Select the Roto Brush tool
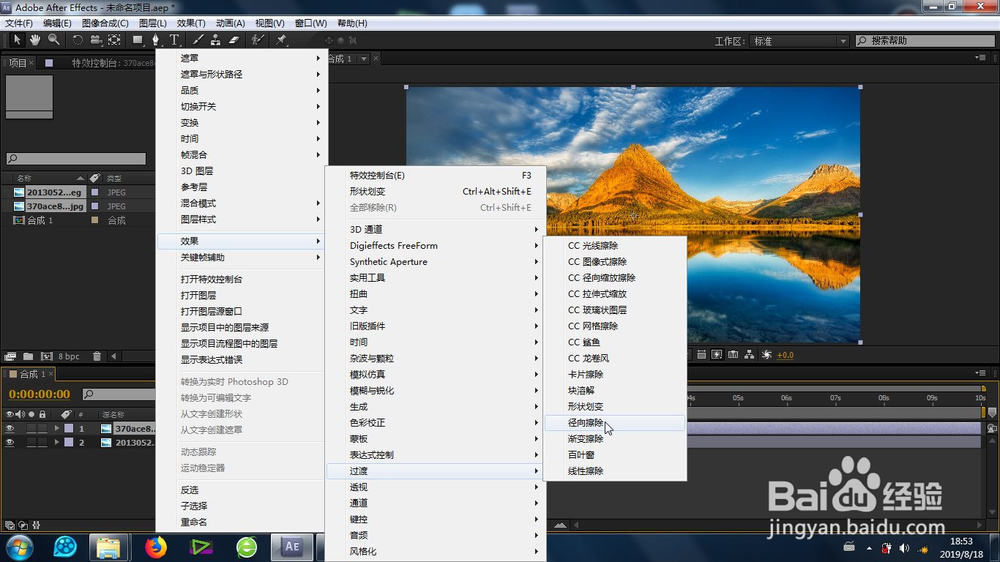Image resolution: width=1000 pixels, height=562 pixels. (257, 40)
